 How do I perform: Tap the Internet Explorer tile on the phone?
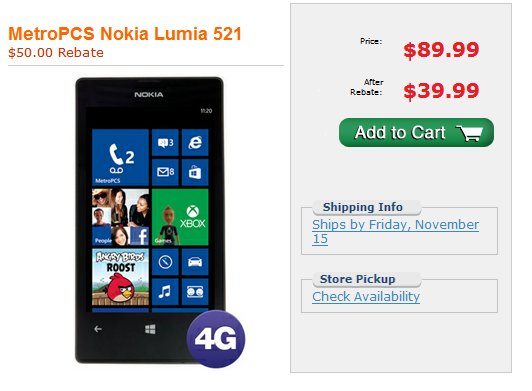pyautogui.click(x=195, y=142)
